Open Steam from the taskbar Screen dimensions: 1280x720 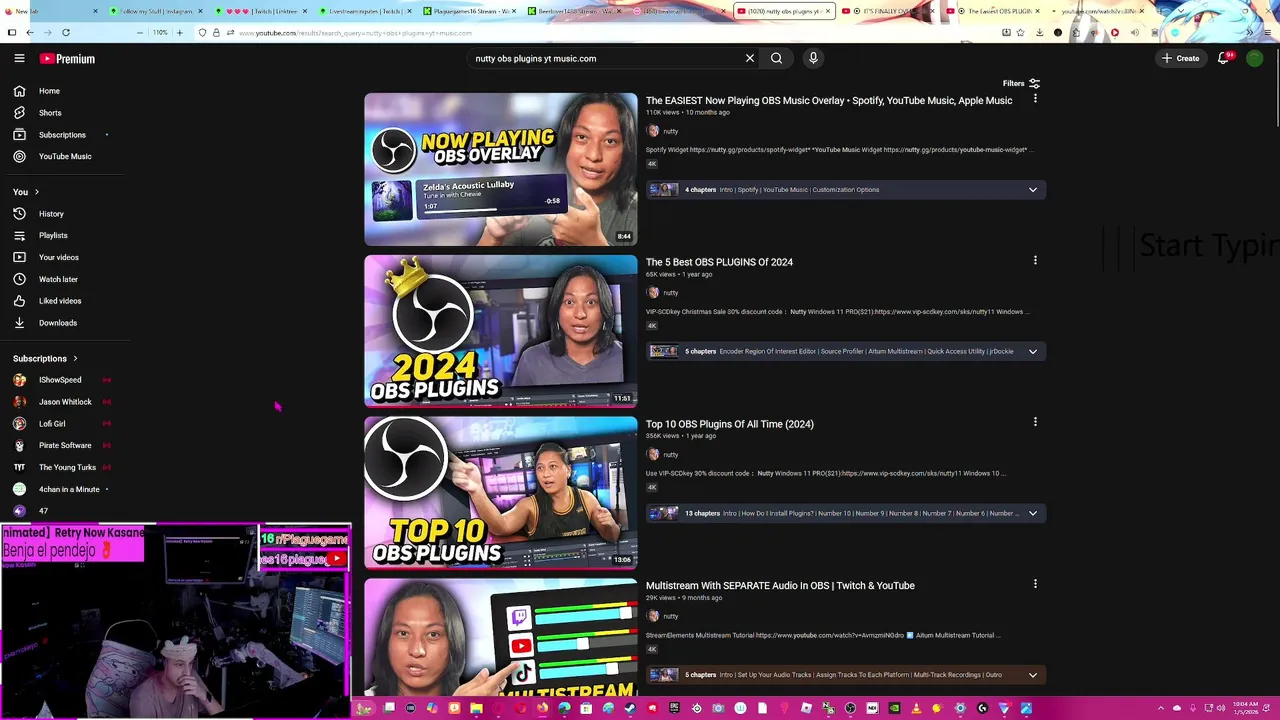[630, 709]
